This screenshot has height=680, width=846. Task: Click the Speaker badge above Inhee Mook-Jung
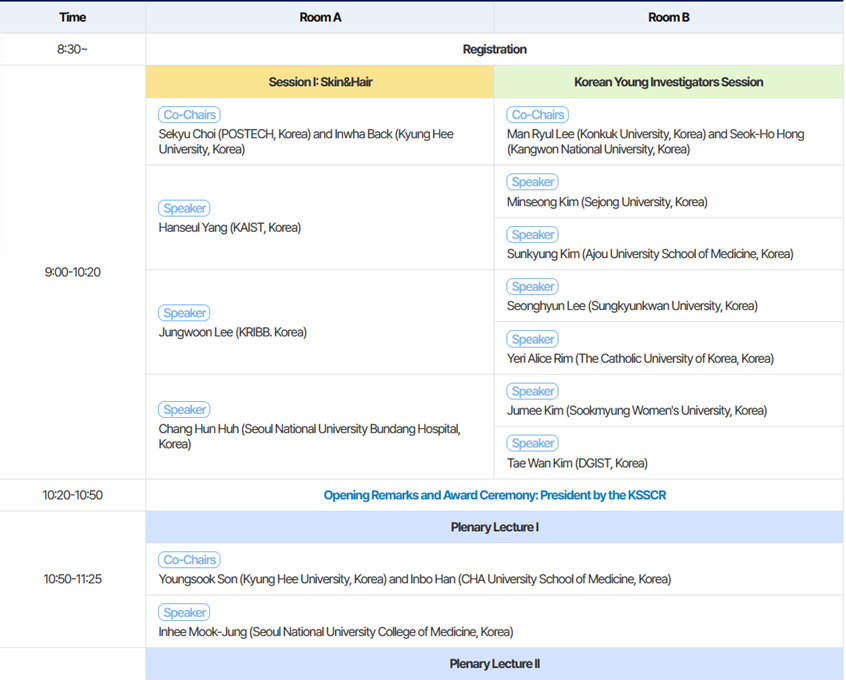click(x=184, y=613)
